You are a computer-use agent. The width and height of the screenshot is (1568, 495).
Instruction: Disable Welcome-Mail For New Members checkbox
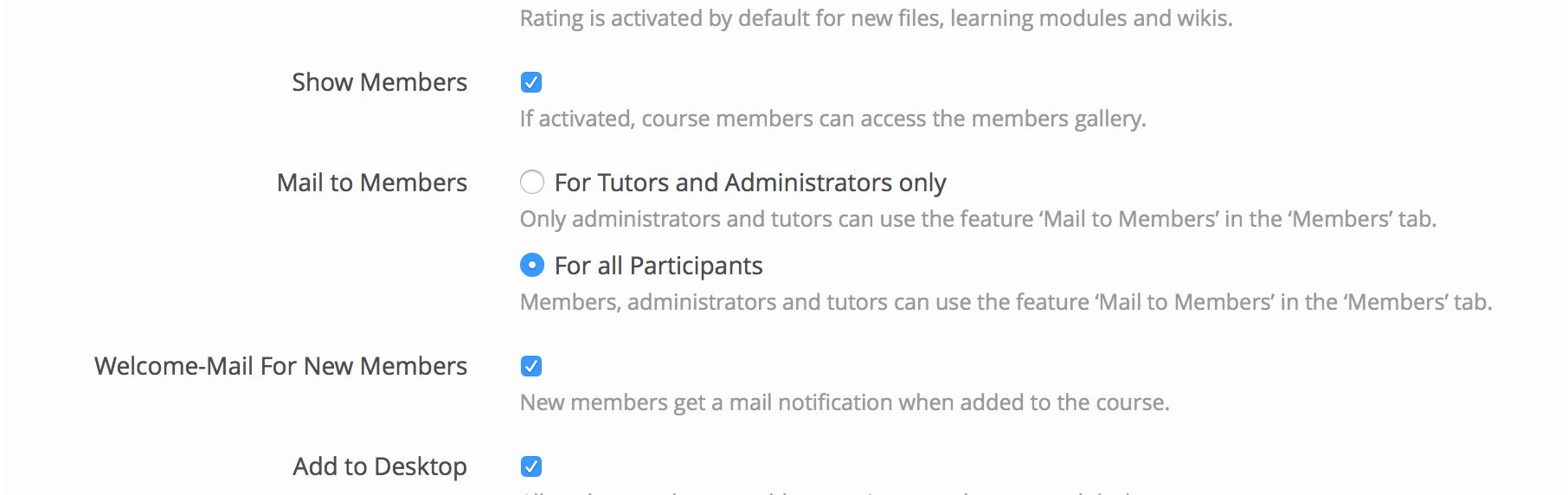pos(531,366)
